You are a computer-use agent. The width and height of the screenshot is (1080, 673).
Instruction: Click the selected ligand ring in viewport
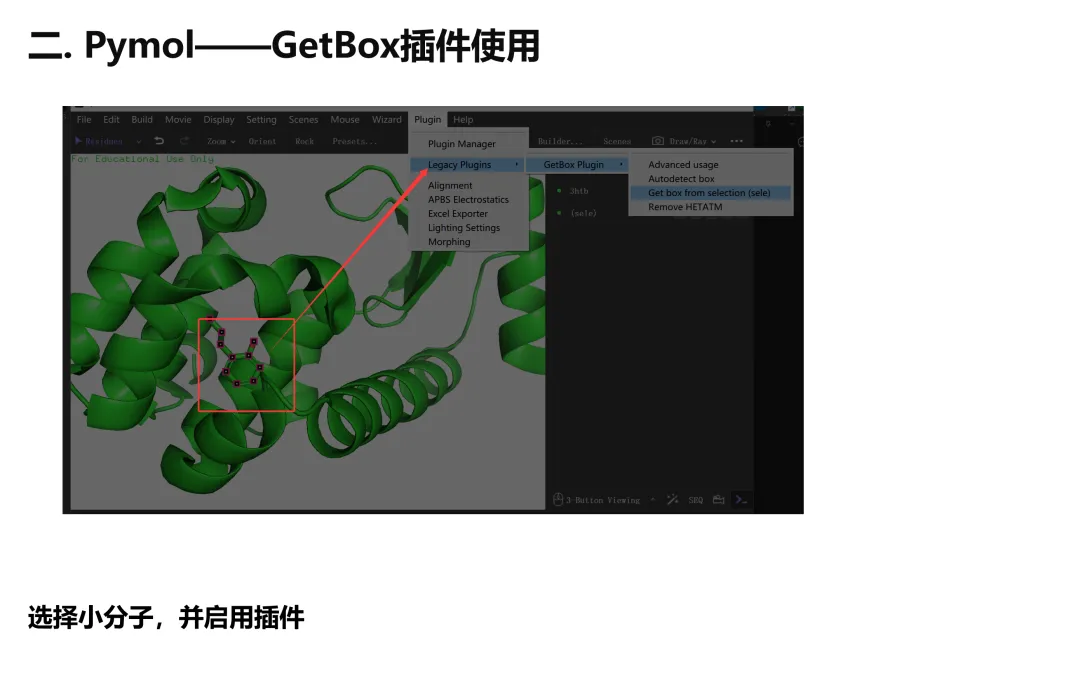pos(242,371)
